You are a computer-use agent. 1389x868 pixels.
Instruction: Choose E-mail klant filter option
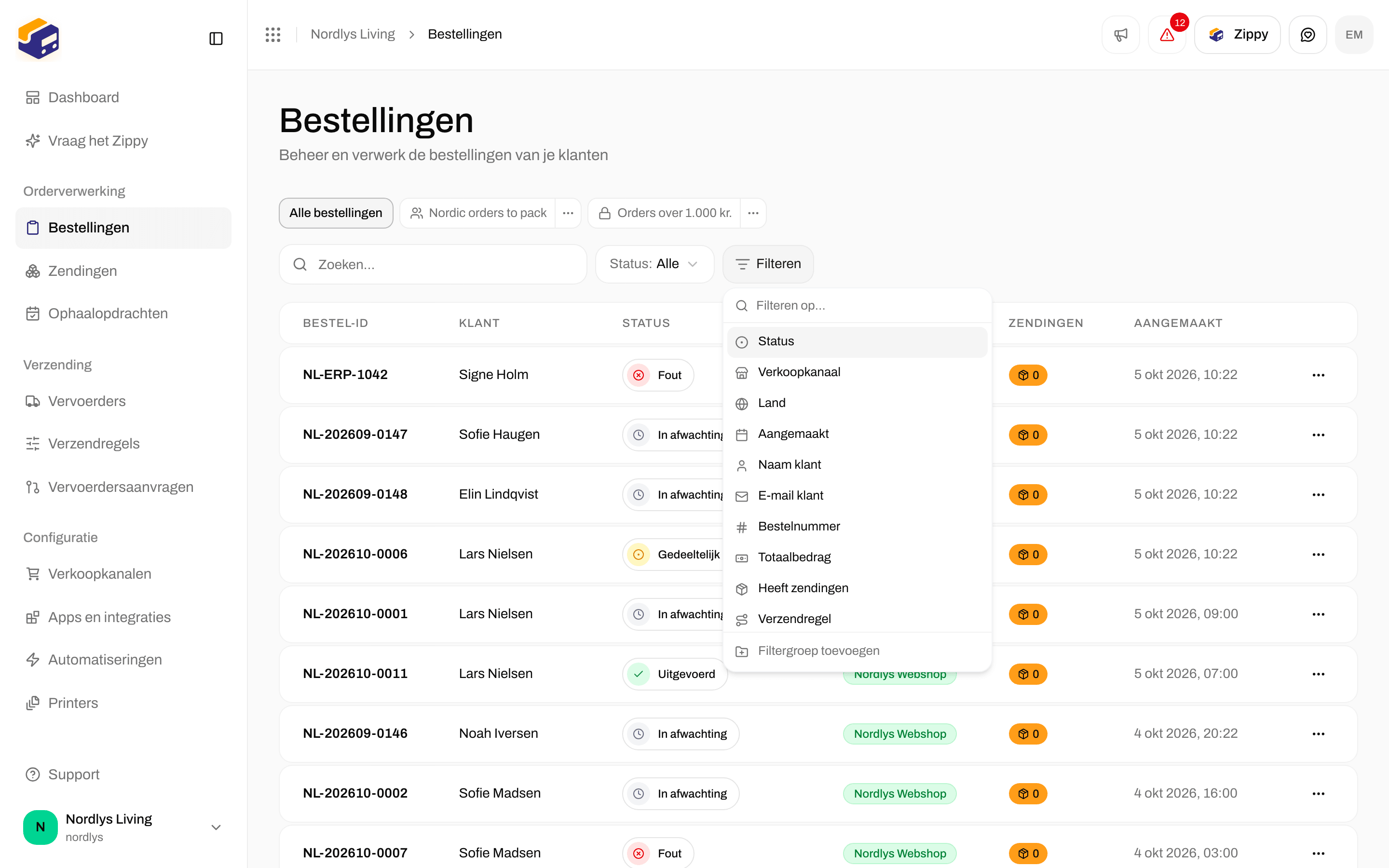click(858, 496)
